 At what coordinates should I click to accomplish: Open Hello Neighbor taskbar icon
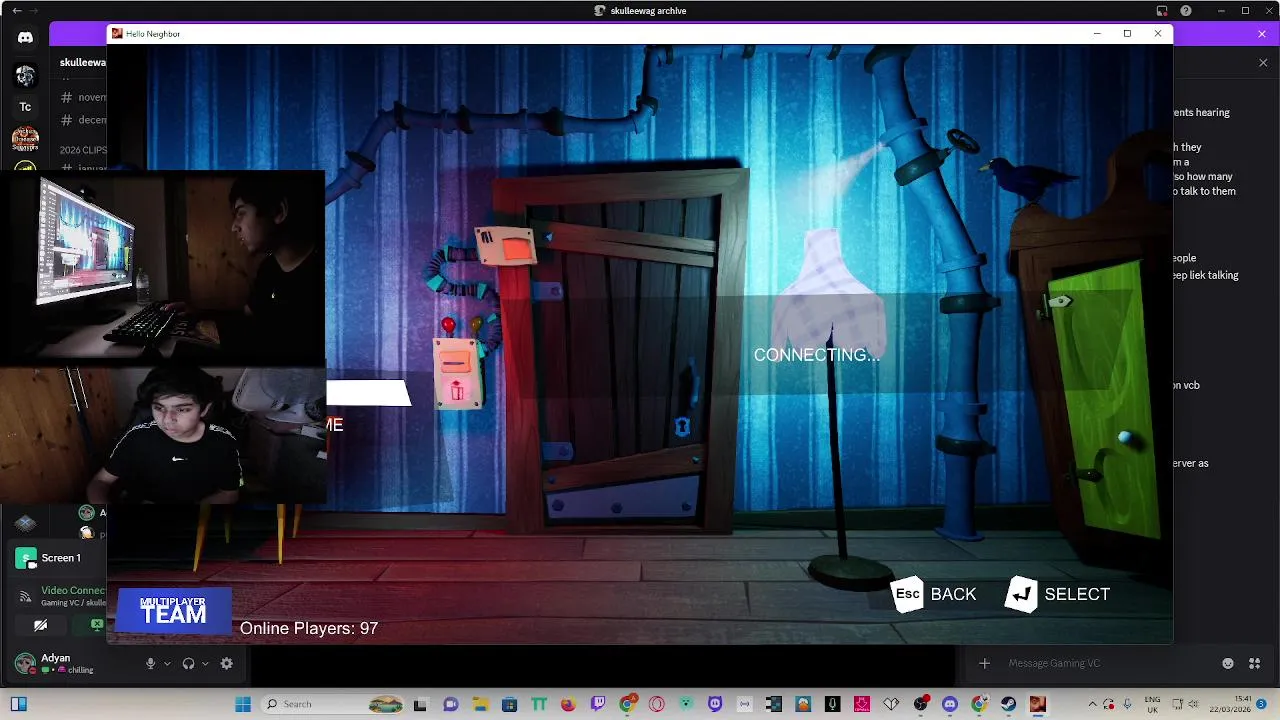tap(1037, 704)
